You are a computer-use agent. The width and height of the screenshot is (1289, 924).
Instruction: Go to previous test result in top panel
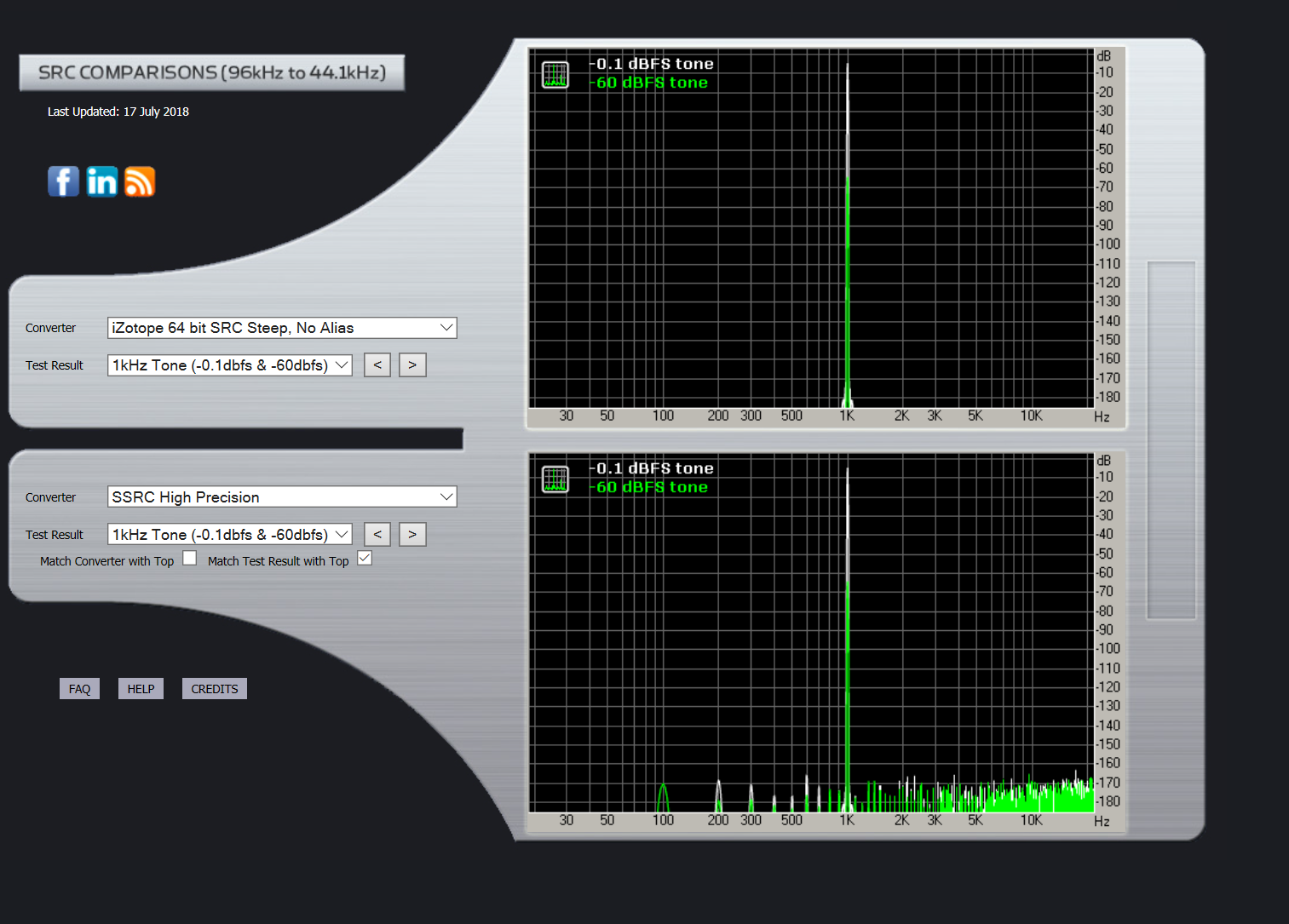tap(377, 365)
